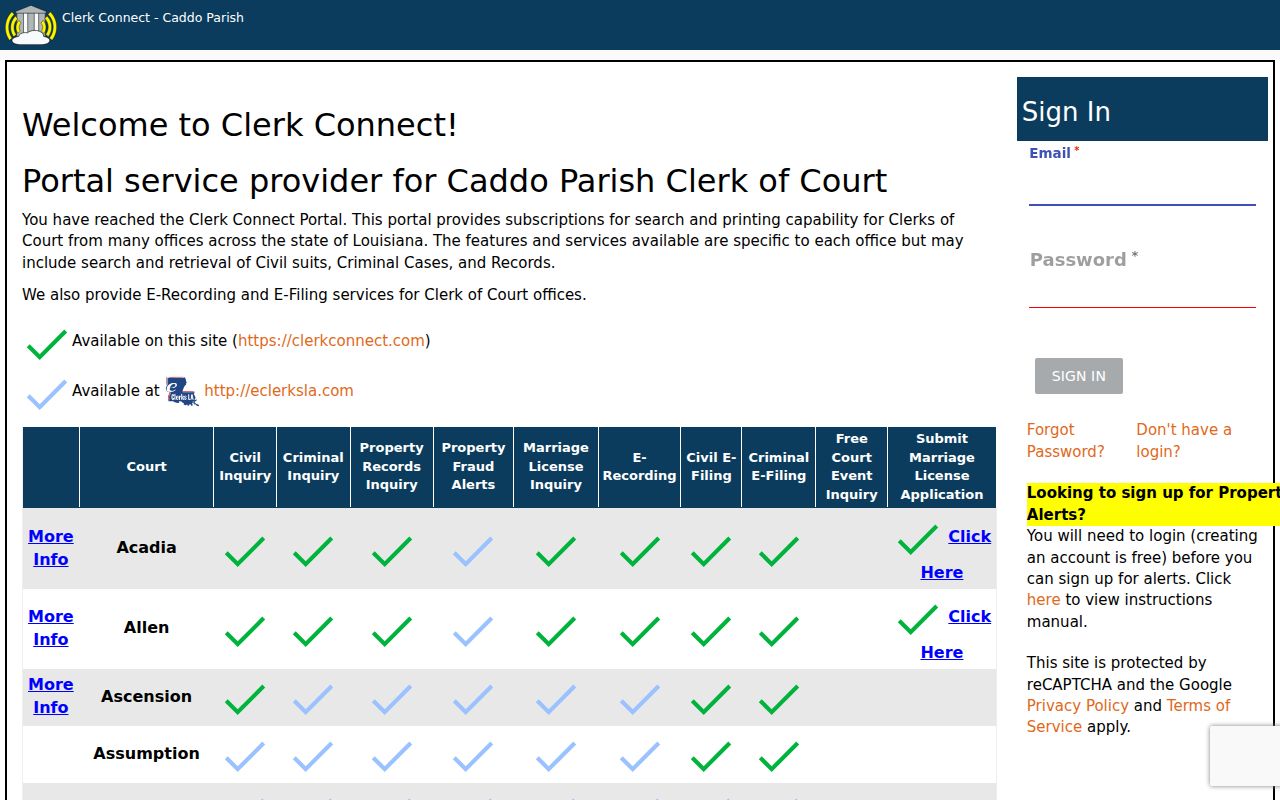Click Acadia's Property Fraud Alerts blue checkmark
Image resolution: width=1280 pixels, height=800 pixels.
(x=473, y=551)
